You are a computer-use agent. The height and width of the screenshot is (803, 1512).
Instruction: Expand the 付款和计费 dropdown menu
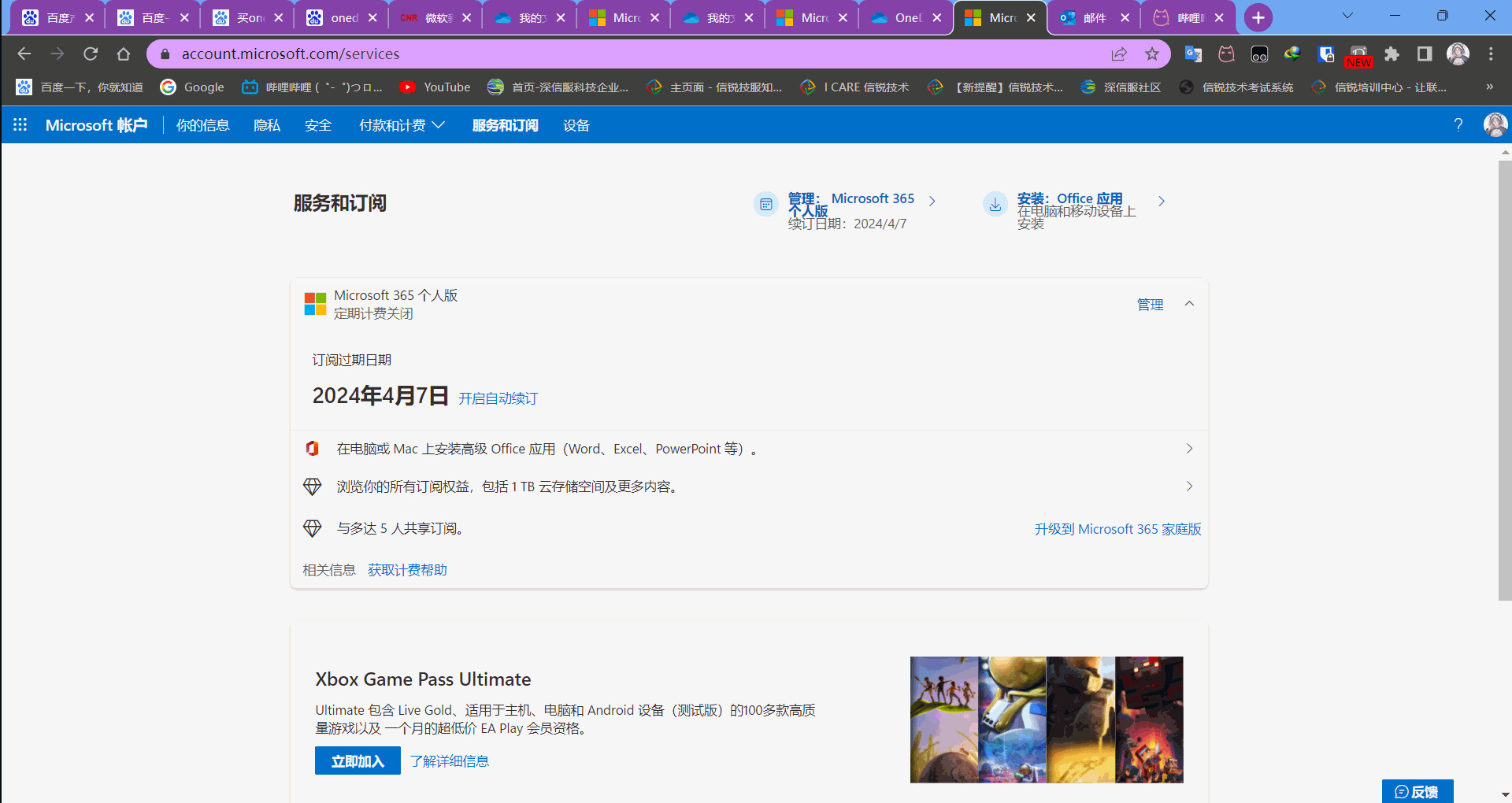click(402, 125)
